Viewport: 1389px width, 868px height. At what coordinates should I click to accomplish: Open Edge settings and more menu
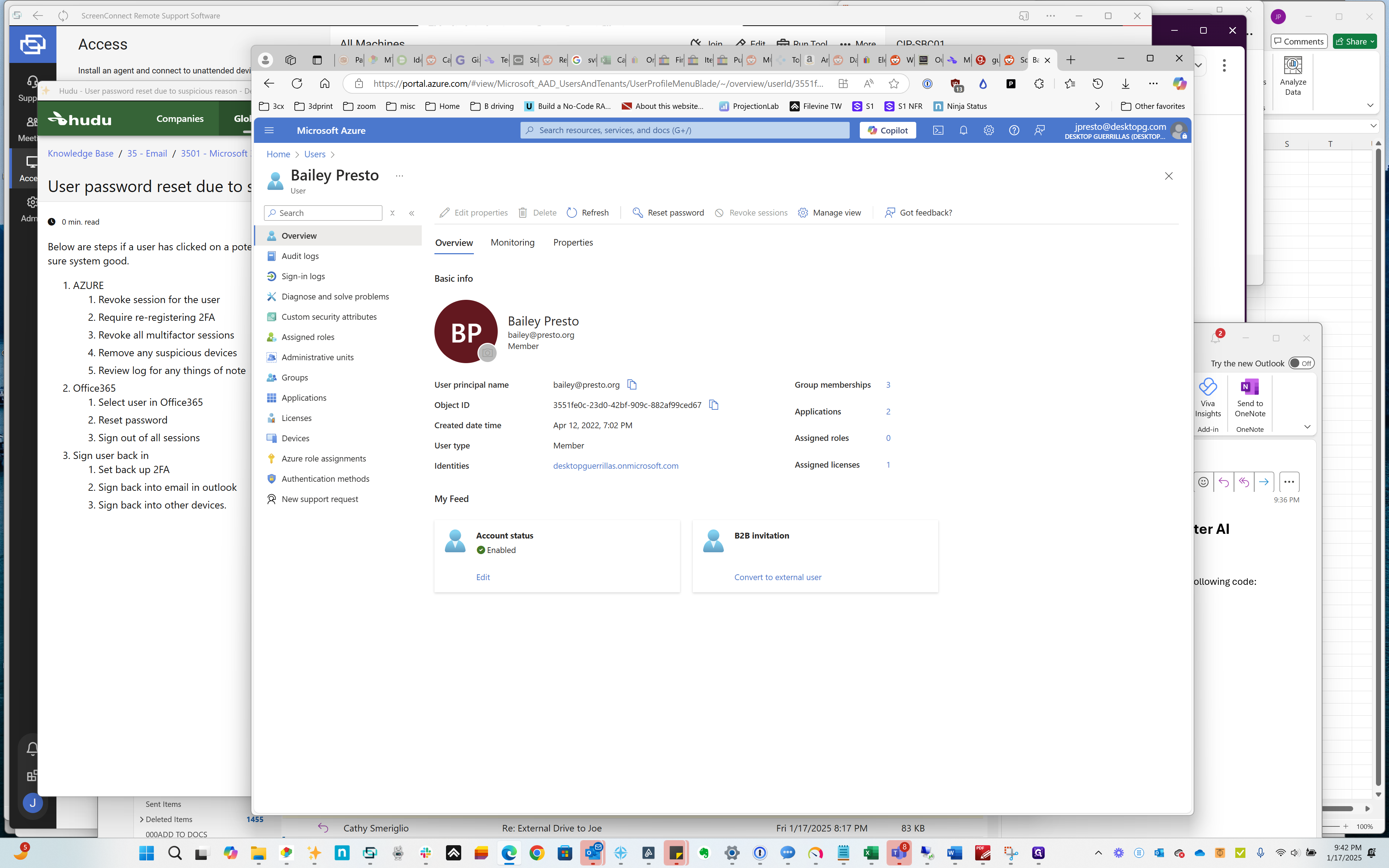1153,84
